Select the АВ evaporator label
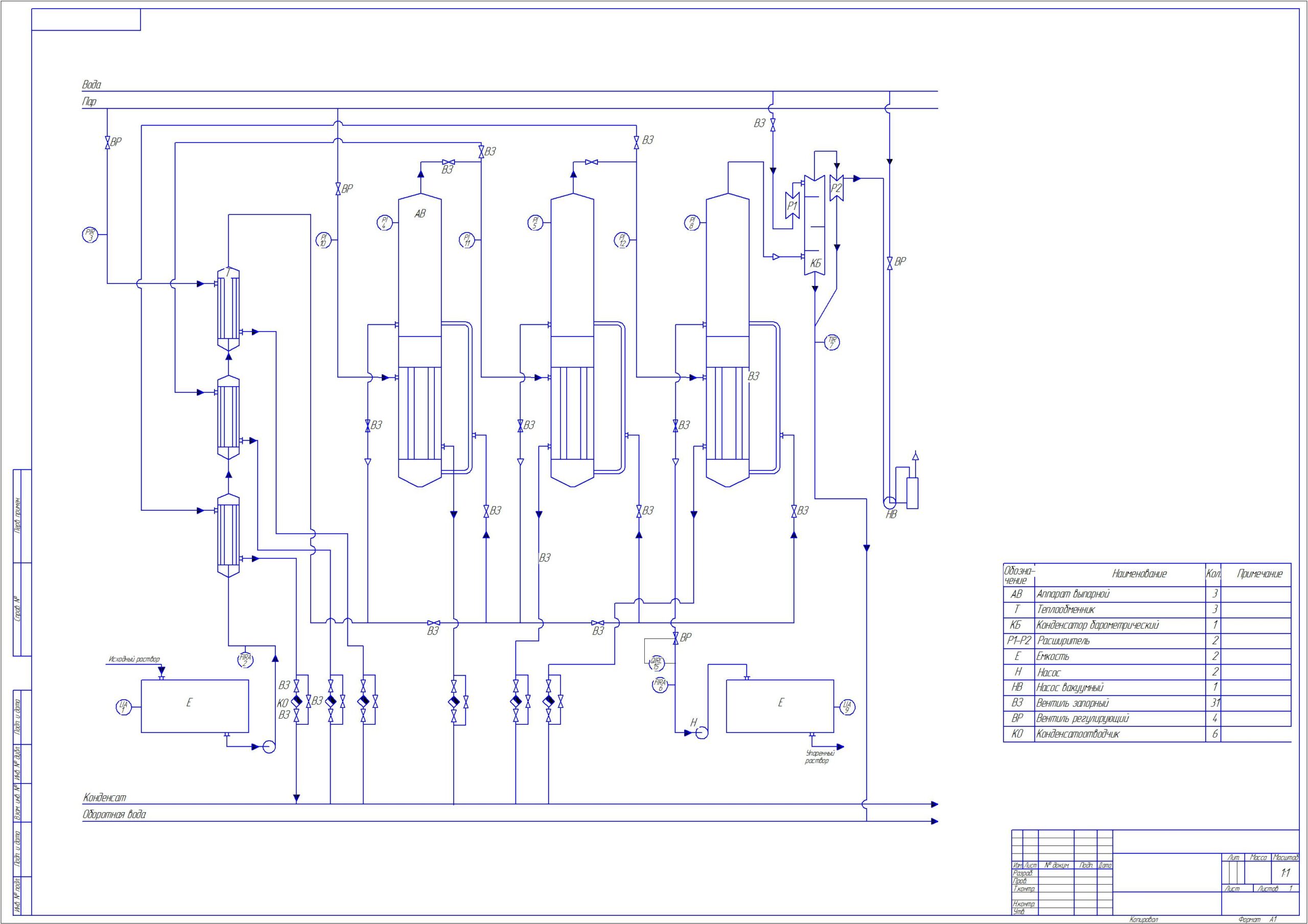This screenshot has height=924, width=1308. (420, 214)
